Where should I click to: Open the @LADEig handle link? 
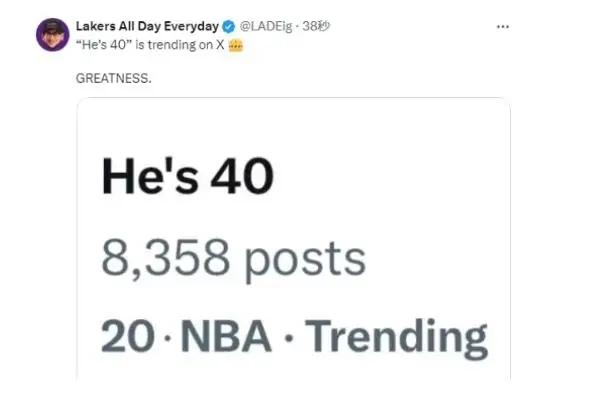266,26
